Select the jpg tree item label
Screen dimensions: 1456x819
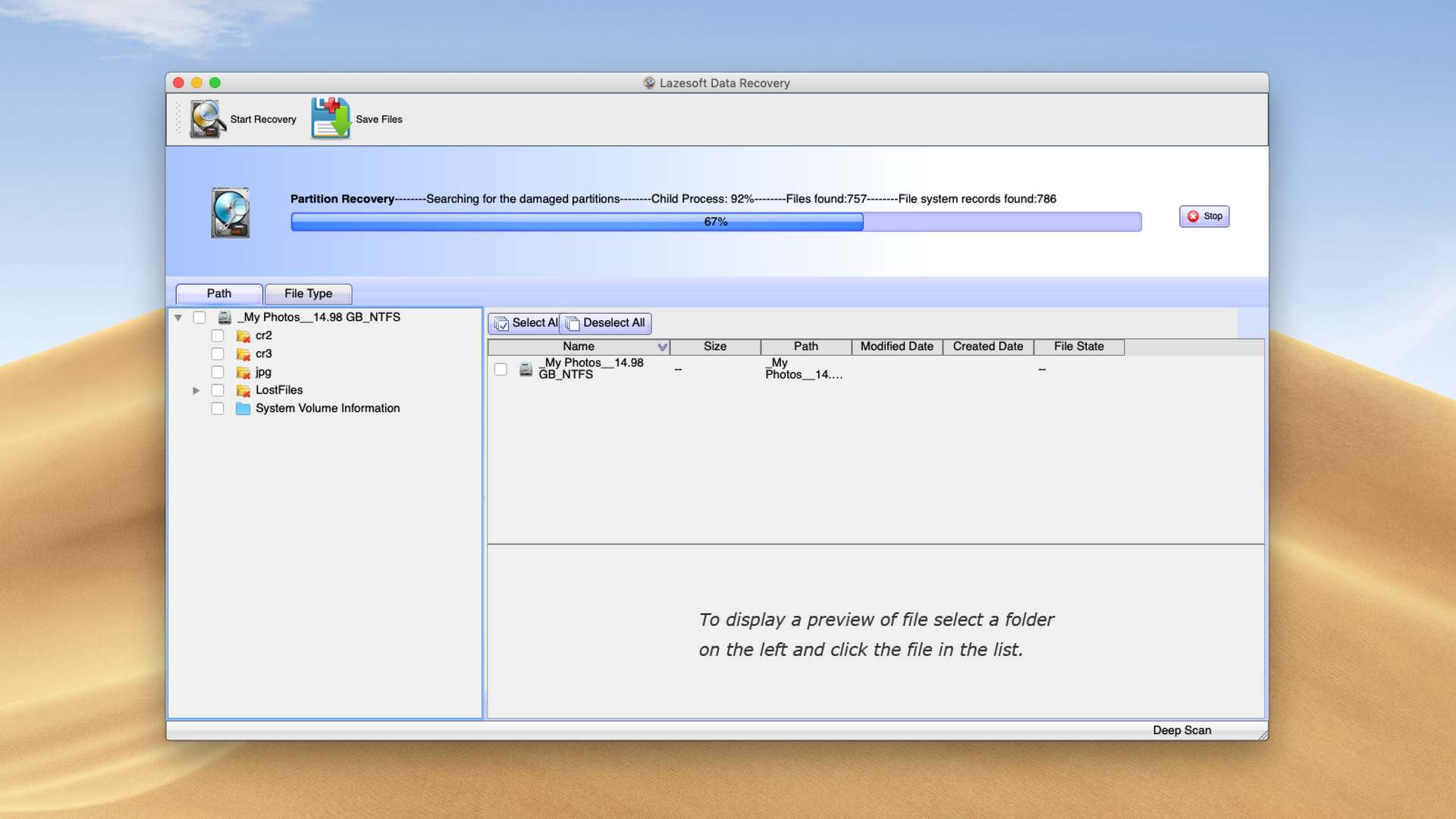(x=263, y=372)
